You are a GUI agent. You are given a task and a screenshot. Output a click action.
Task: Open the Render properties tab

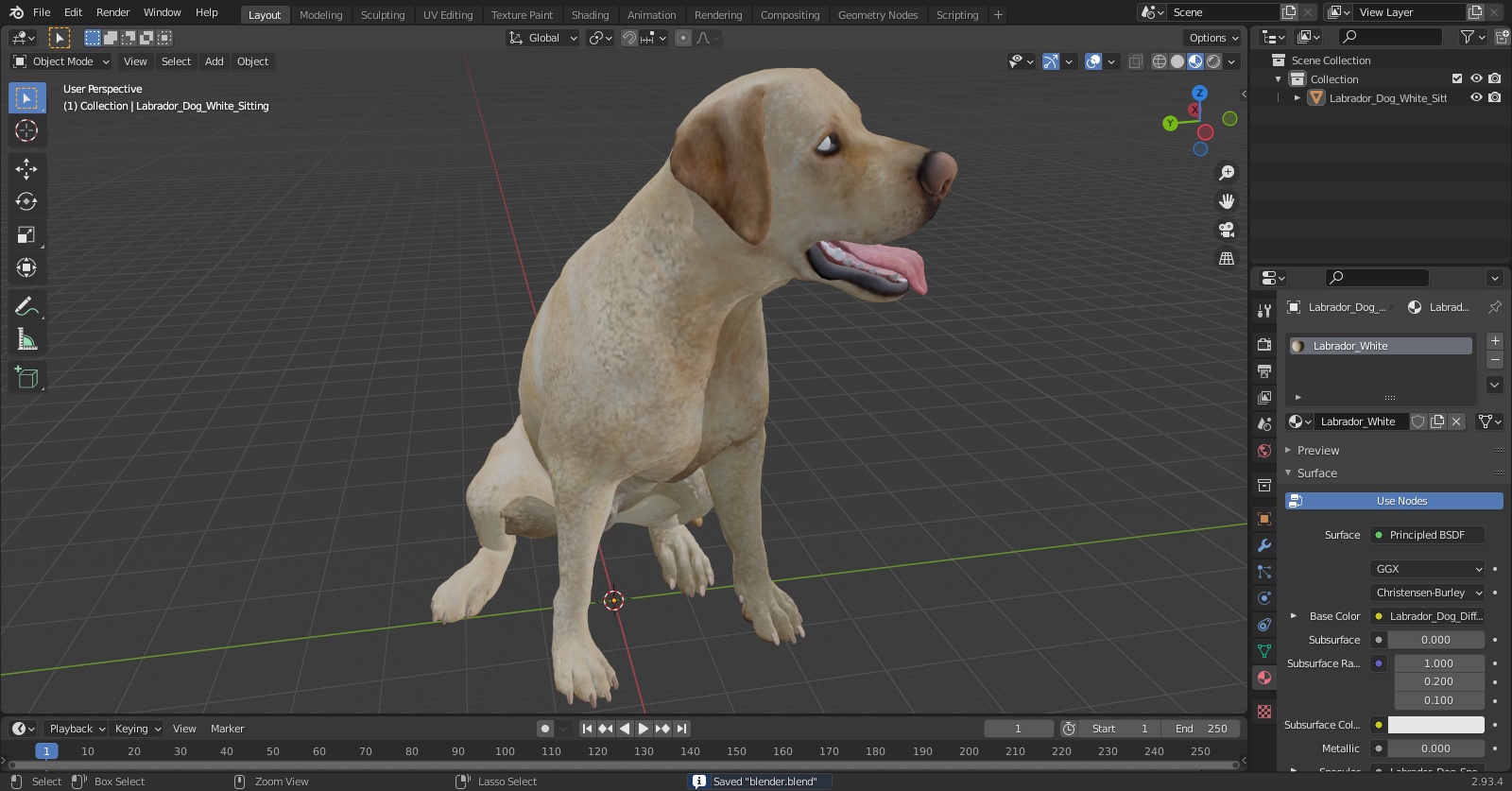[1264, 345]
